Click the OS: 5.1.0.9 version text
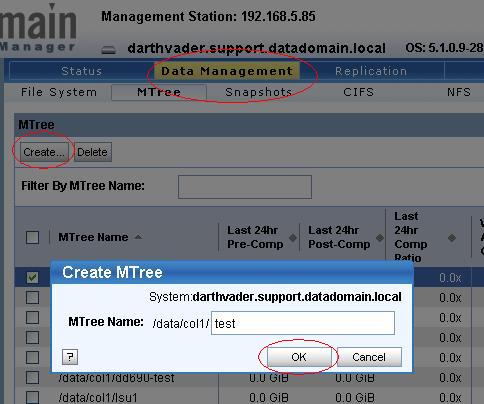Screen dimensions: 484x404 [x=444, y=48]
